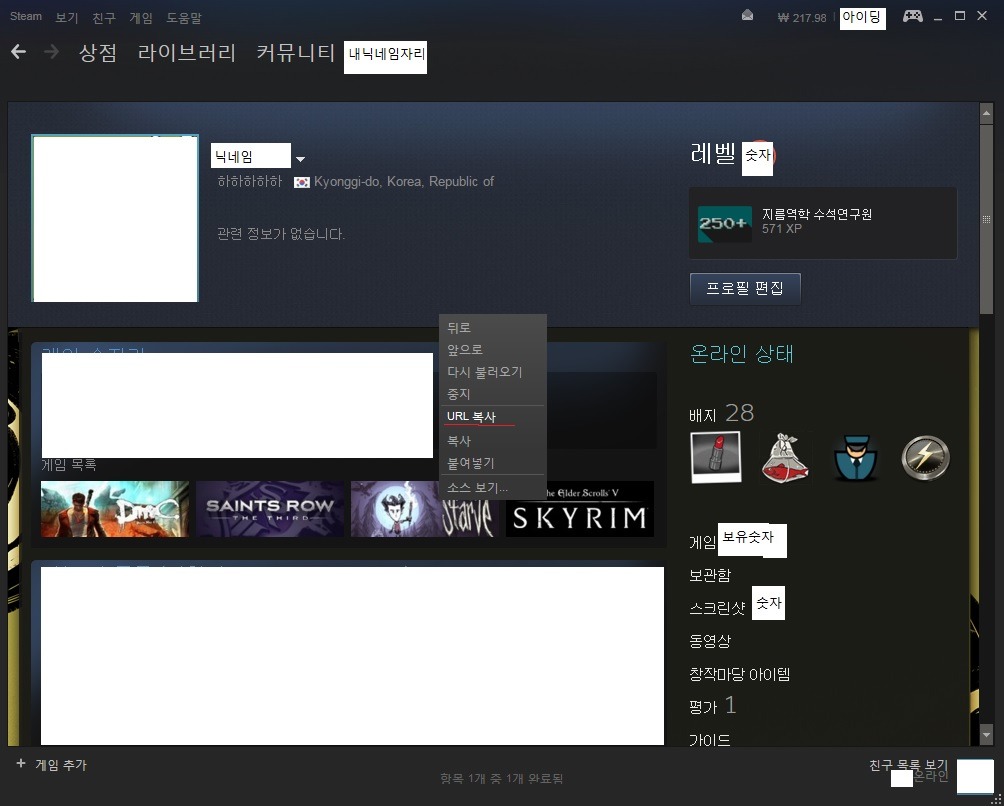Image resolution: width=1004 pixels, height=806 pixels.
Task: Click the forward navigation arrow
Action: coord(51,51)
